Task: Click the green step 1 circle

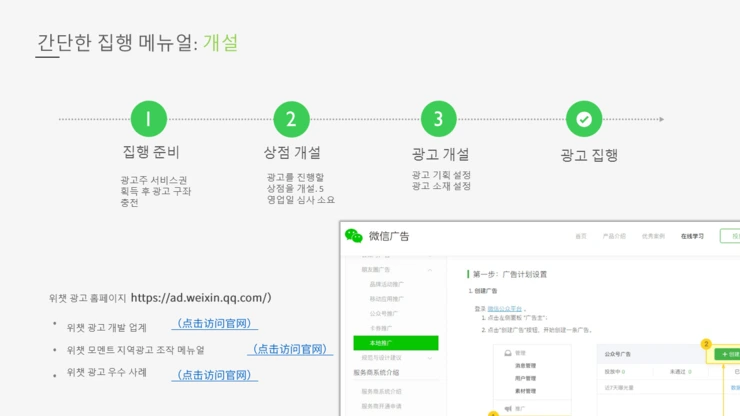Action: pos(149,119)
